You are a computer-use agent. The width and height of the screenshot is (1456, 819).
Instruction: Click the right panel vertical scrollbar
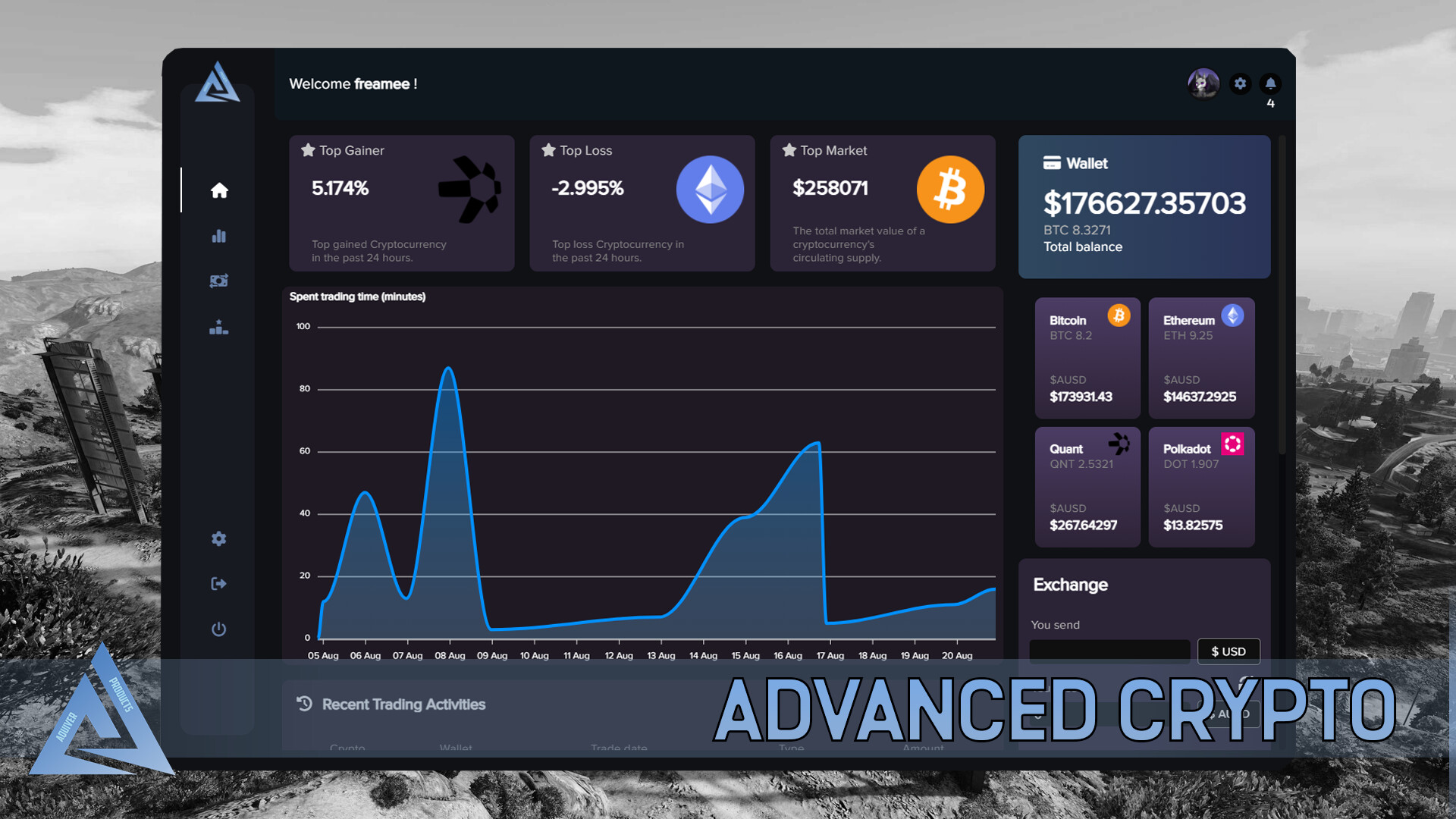tap(1282, 296)
